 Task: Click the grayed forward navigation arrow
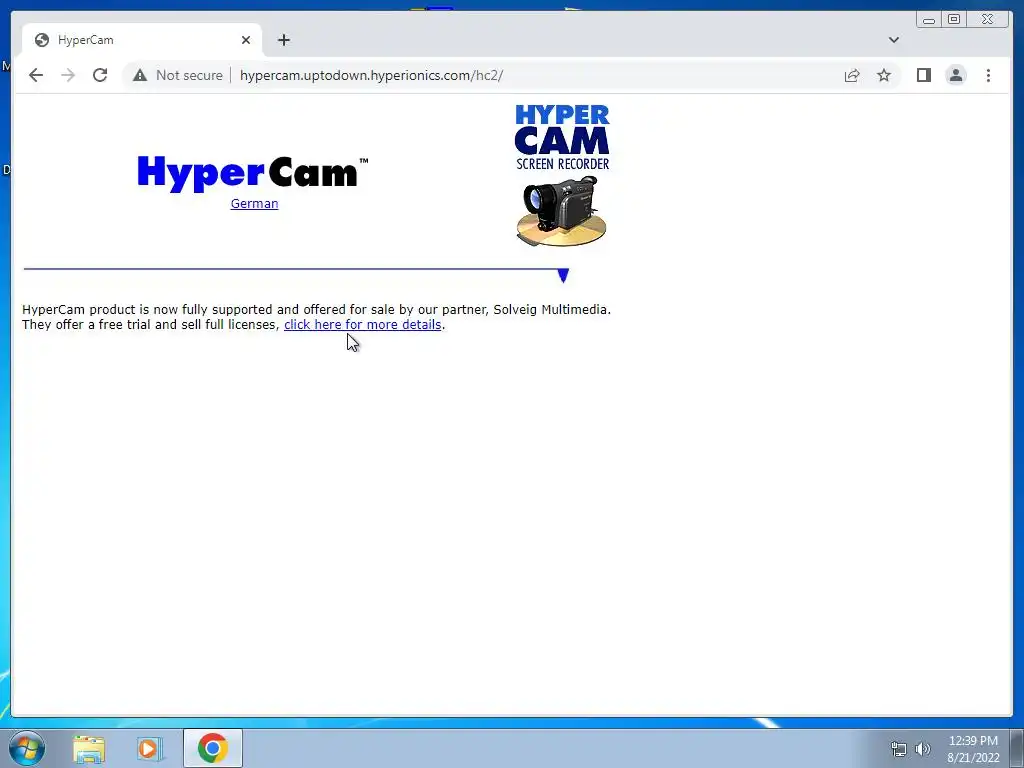[x=68, y=75]
